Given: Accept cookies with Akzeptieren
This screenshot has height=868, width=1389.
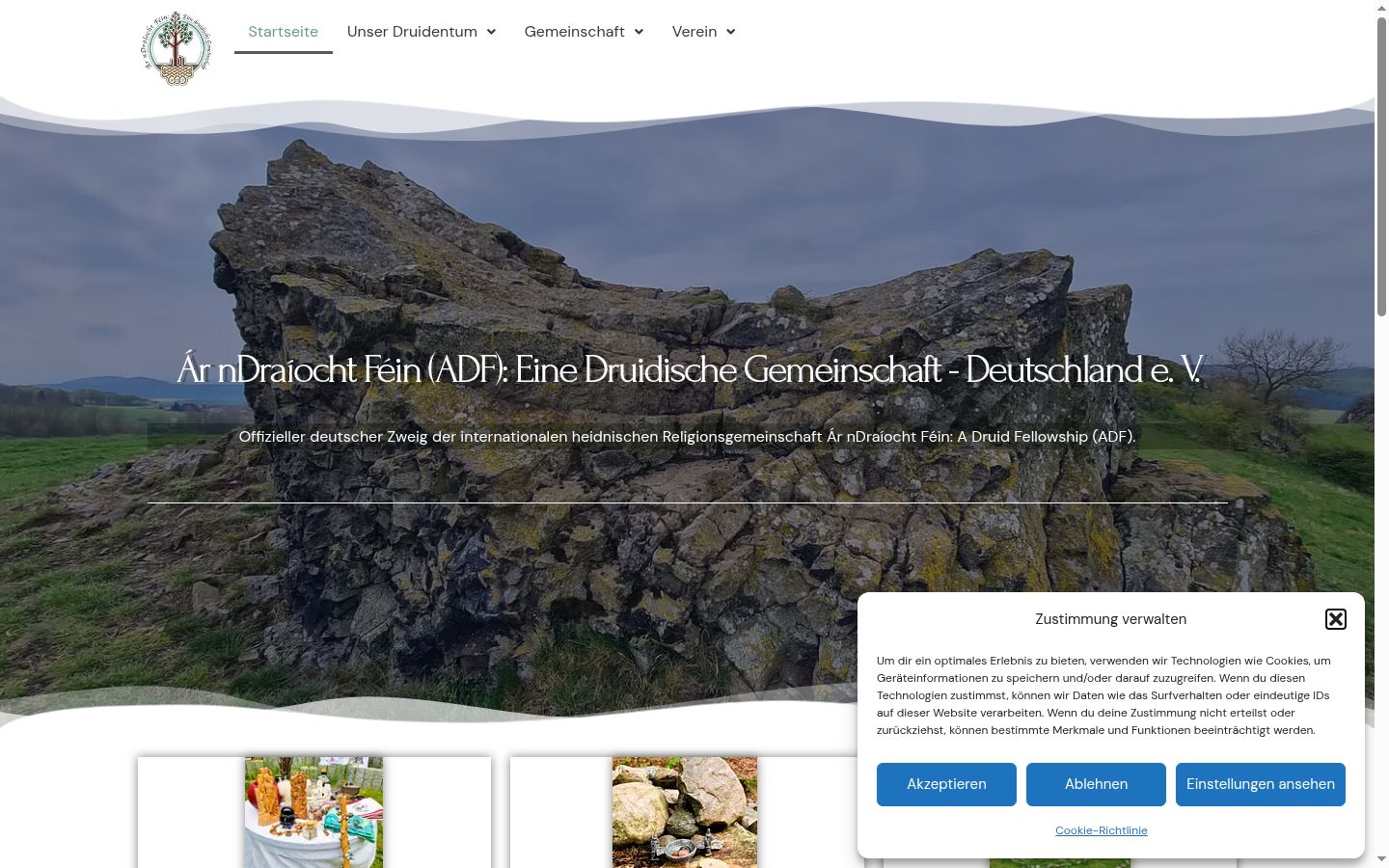Looking at the screenshot, I should (x=946, y=784).
